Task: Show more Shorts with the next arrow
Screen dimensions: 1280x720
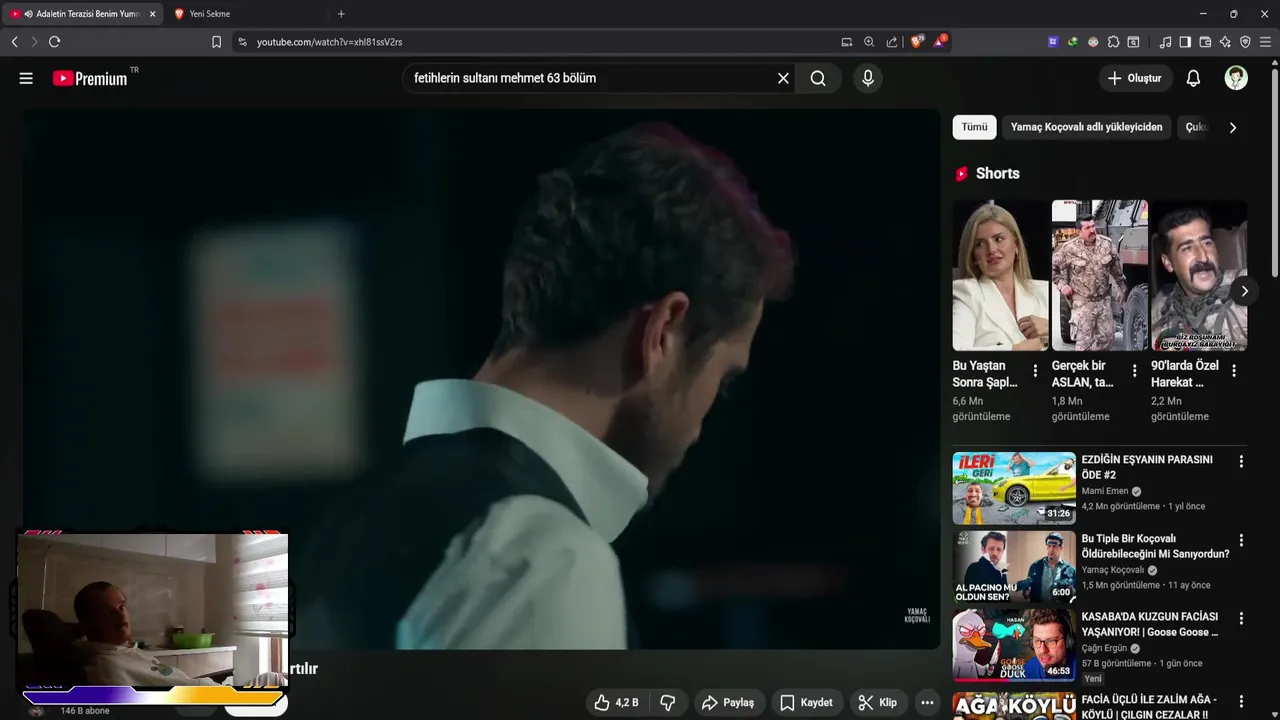Action: (x=1244, y=291)
